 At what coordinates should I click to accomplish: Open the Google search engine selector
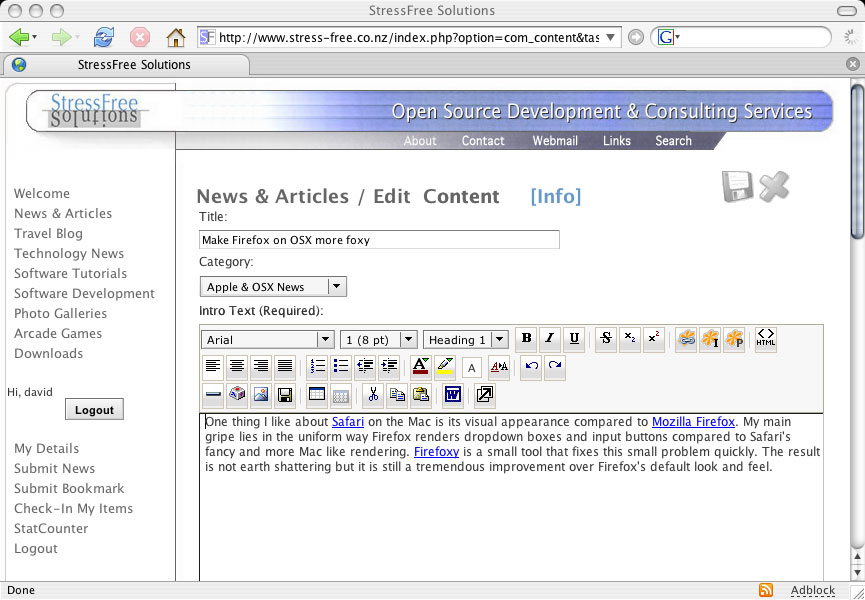pyautogui.click(x=669, y=38)
